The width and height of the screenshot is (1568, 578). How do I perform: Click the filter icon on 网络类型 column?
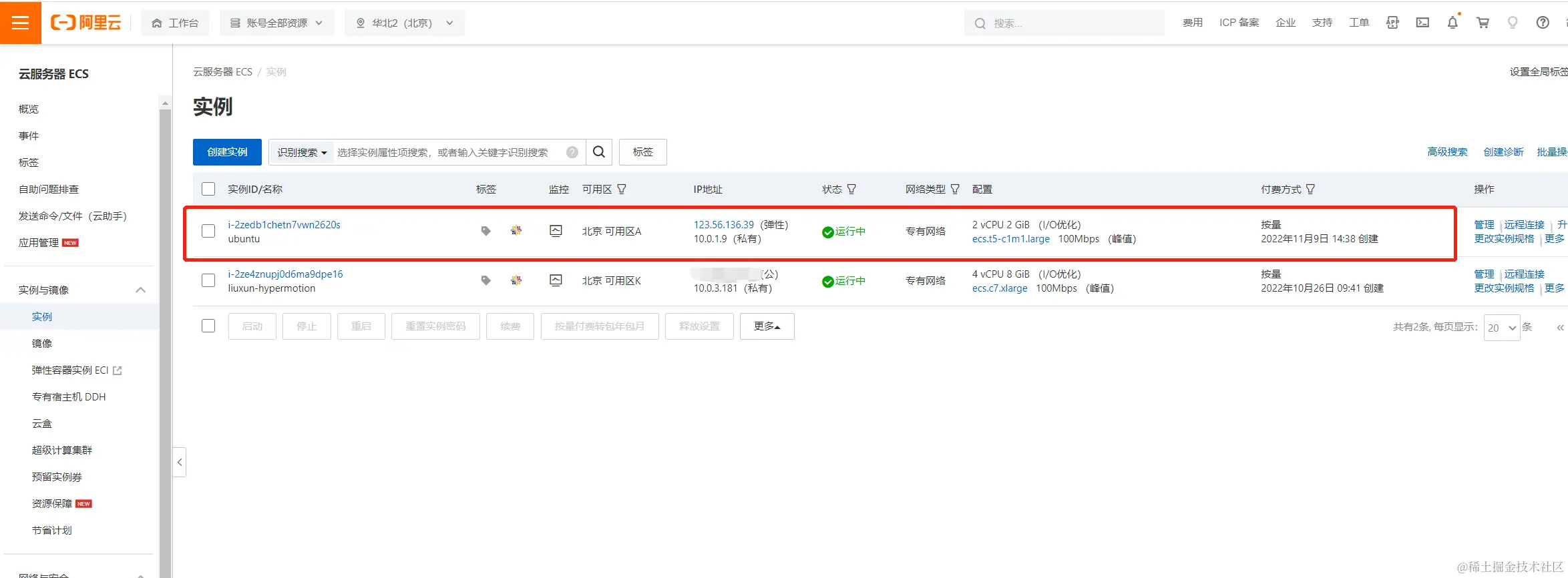pyautogui.click(x=955, y=189)
